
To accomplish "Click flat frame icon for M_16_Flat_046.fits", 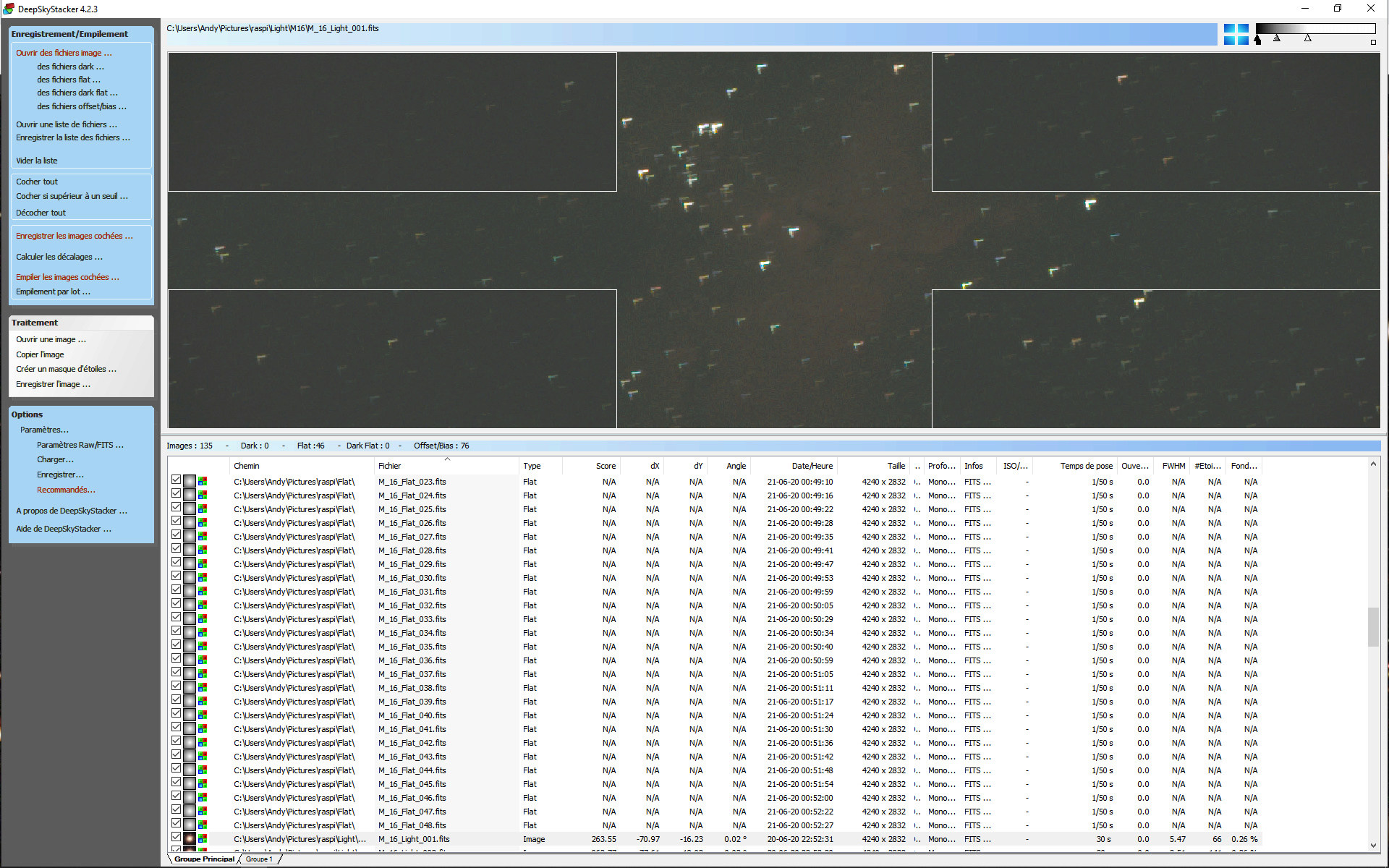I will 190,798.
